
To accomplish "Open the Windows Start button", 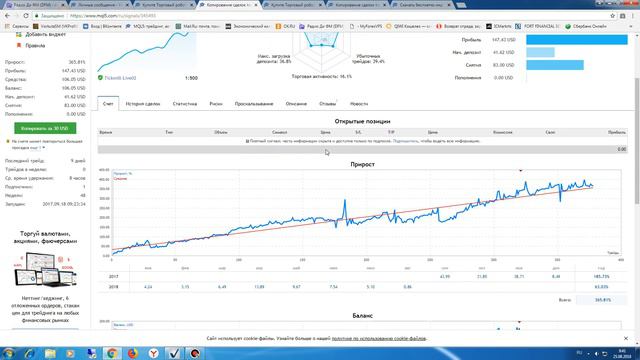I will click(9, 353).
